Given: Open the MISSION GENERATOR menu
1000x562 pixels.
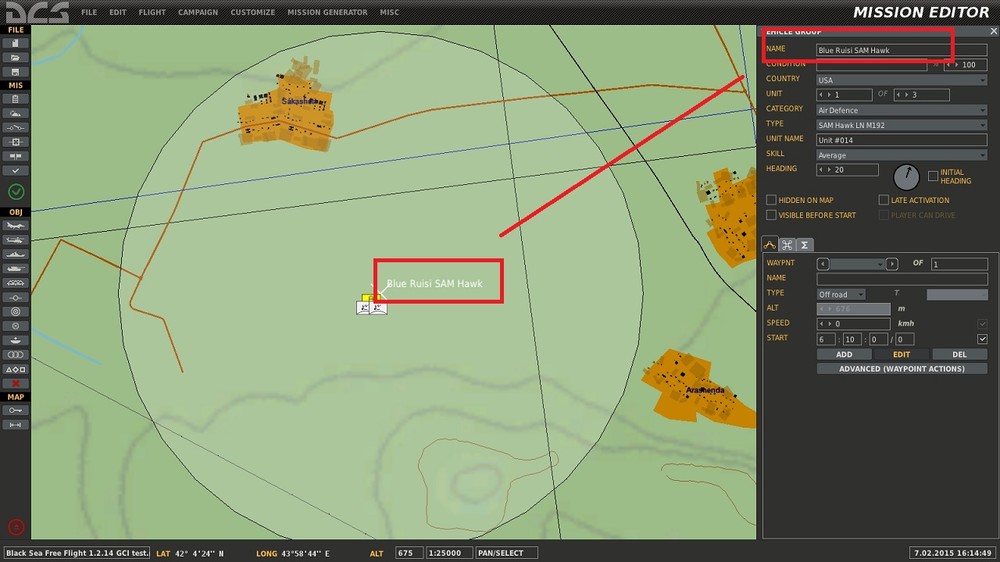Looking at the screenshot, I should point(327,12).
